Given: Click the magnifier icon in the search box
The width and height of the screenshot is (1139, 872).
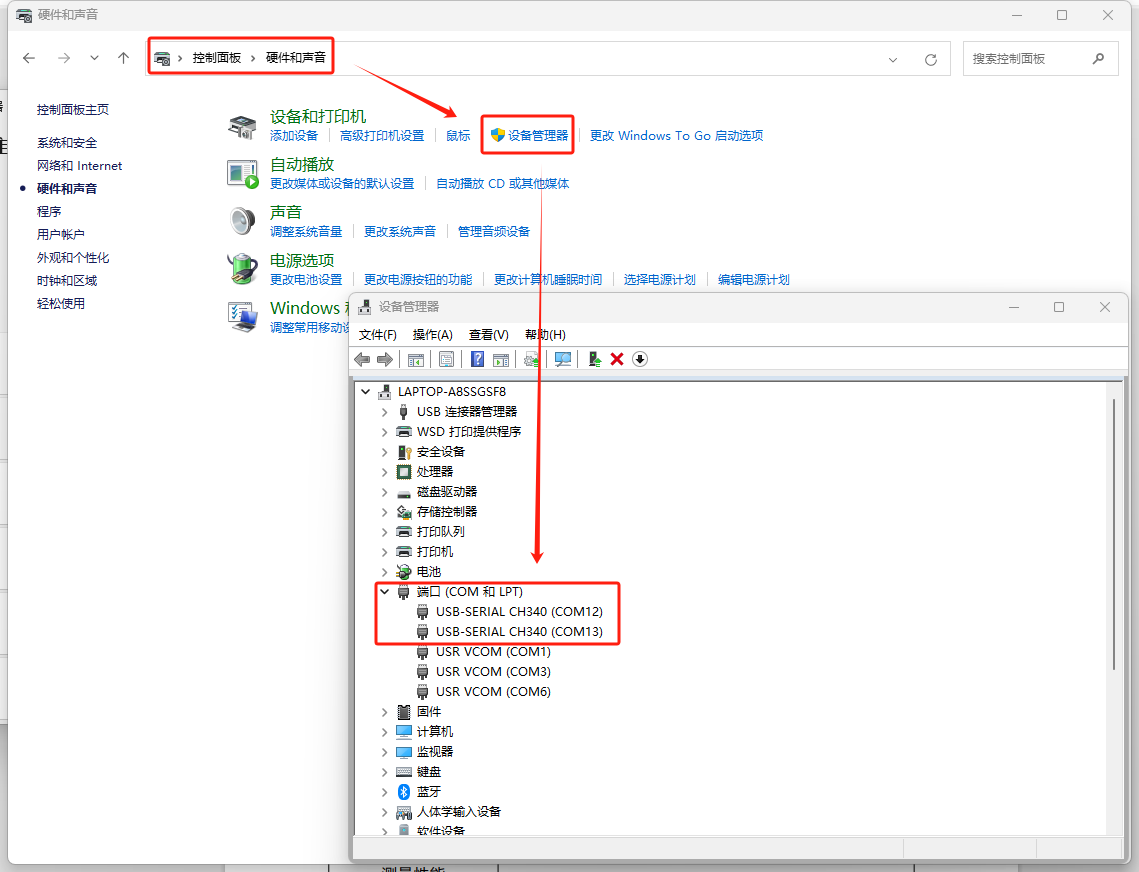Looking at the screenshot, I should pos(1098,58).
